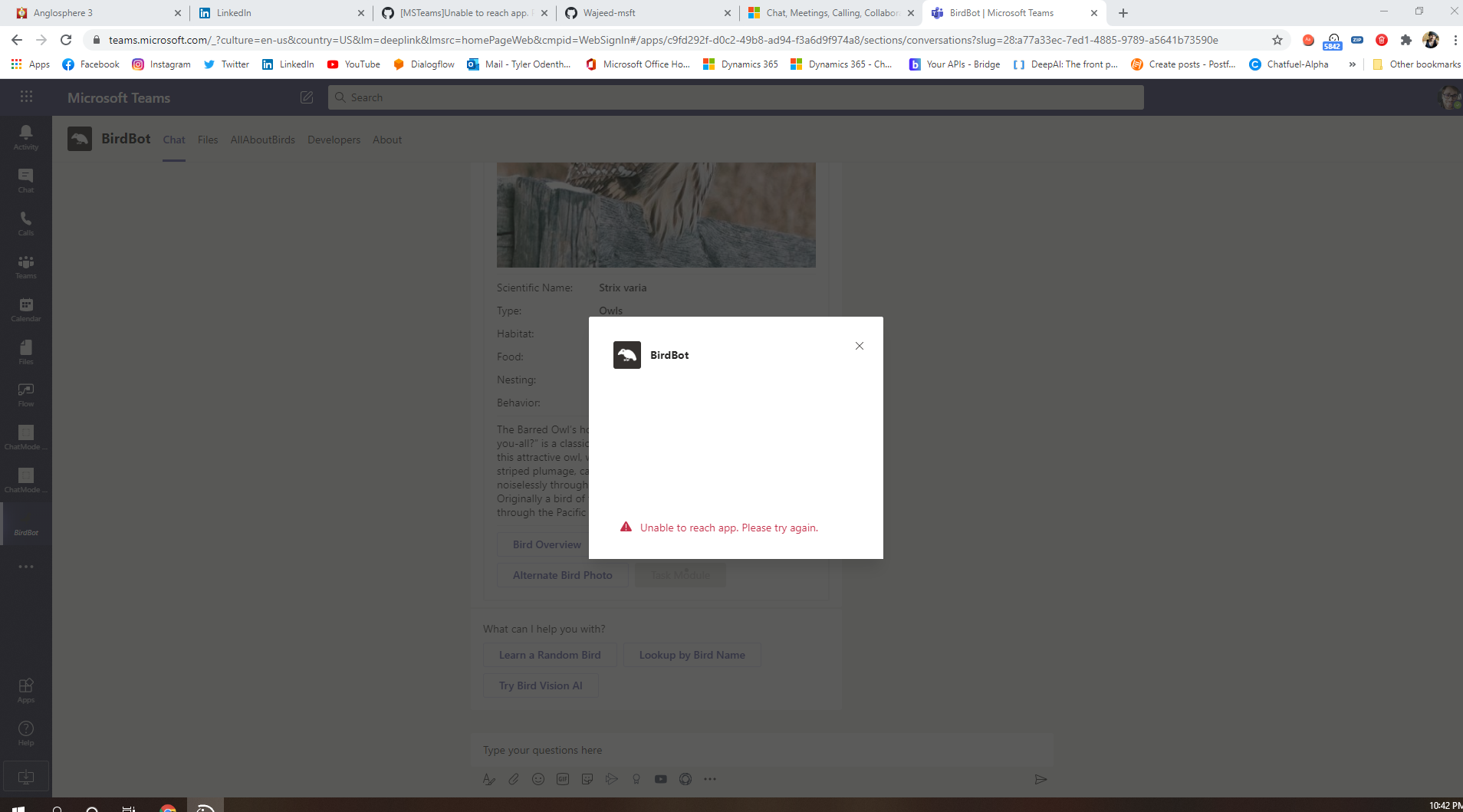Click the barred owl photo
This screenshot has height=812, width=1463.
point(656,215)
